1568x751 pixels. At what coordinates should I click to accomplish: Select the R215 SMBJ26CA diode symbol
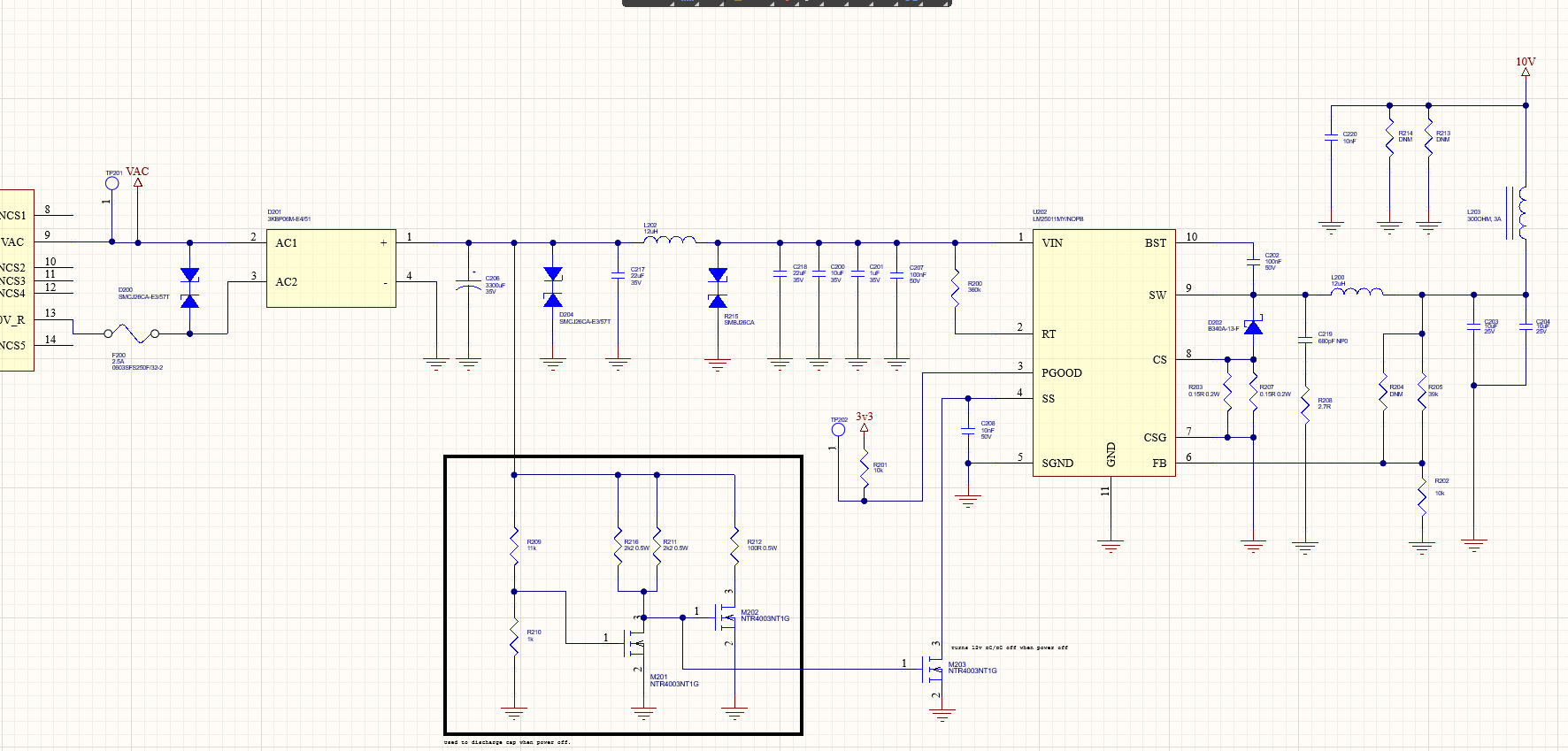(x=718, y=288)
